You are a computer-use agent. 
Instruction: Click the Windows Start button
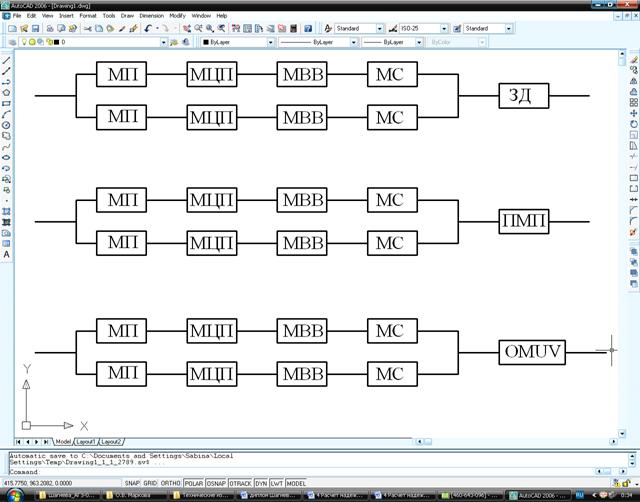tap(18, 495)
